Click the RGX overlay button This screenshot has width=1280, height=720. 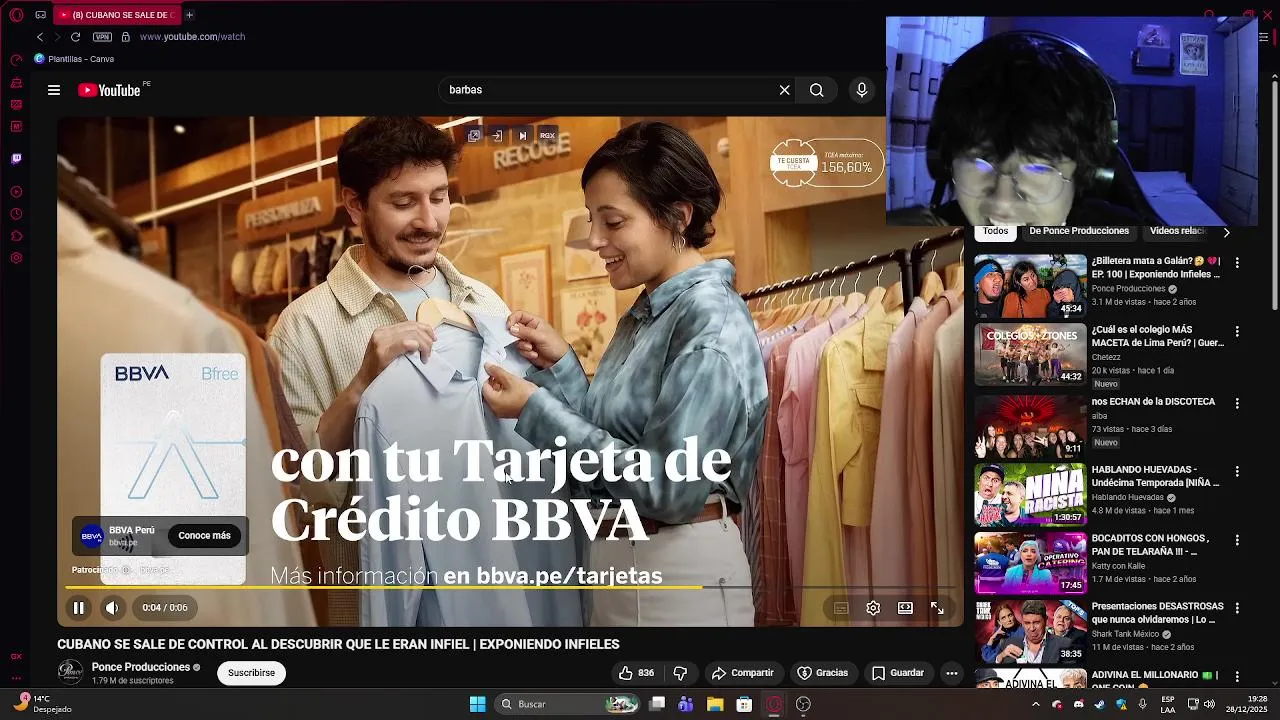click(547, 135)
